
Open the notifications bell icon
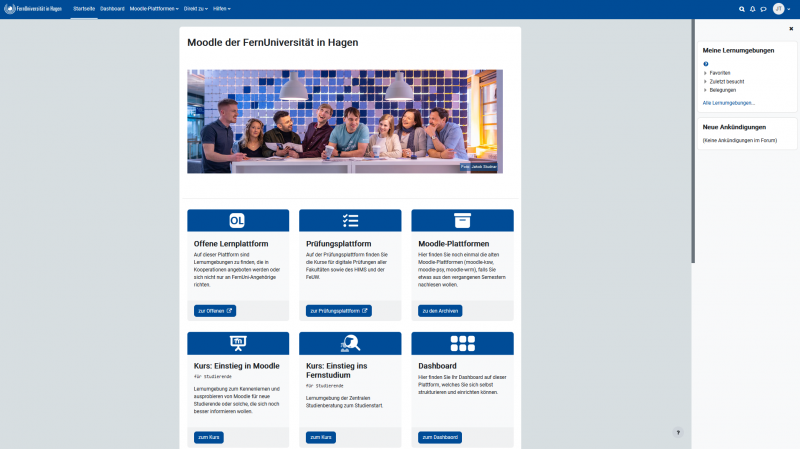[x=753, y=9]
